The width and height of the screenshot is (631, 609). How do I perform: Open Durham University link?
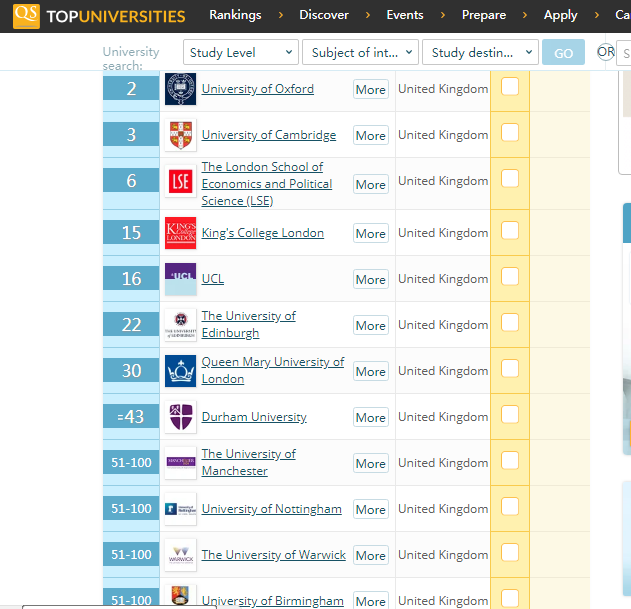point(254,417)
